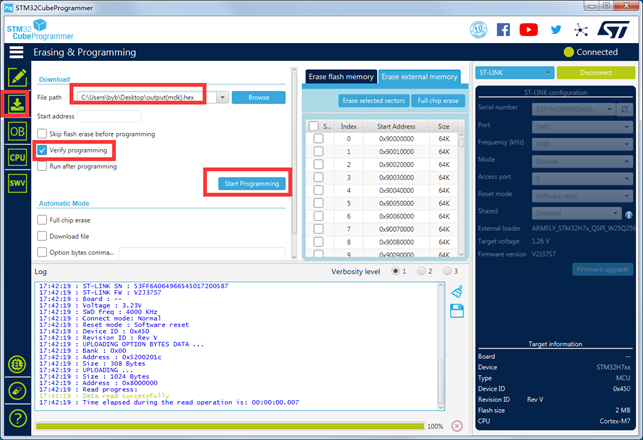Image resolution: width=643 pixels, height=440 pixels.
Task: Expand the file path dropdown arrow
Action: pos(222,98)
